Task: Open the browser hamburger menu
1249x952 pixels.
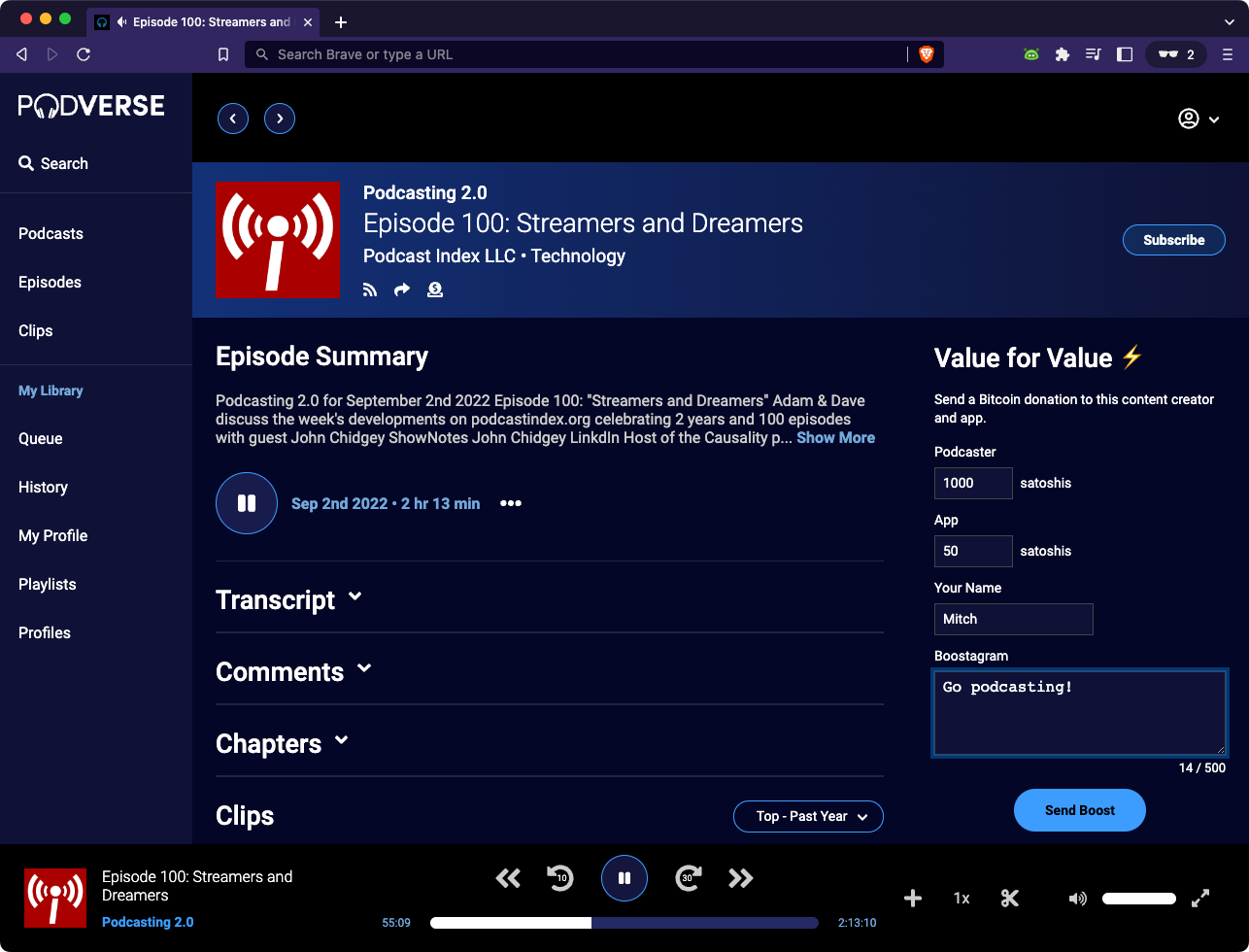Action: click(x=1228, y=54)
